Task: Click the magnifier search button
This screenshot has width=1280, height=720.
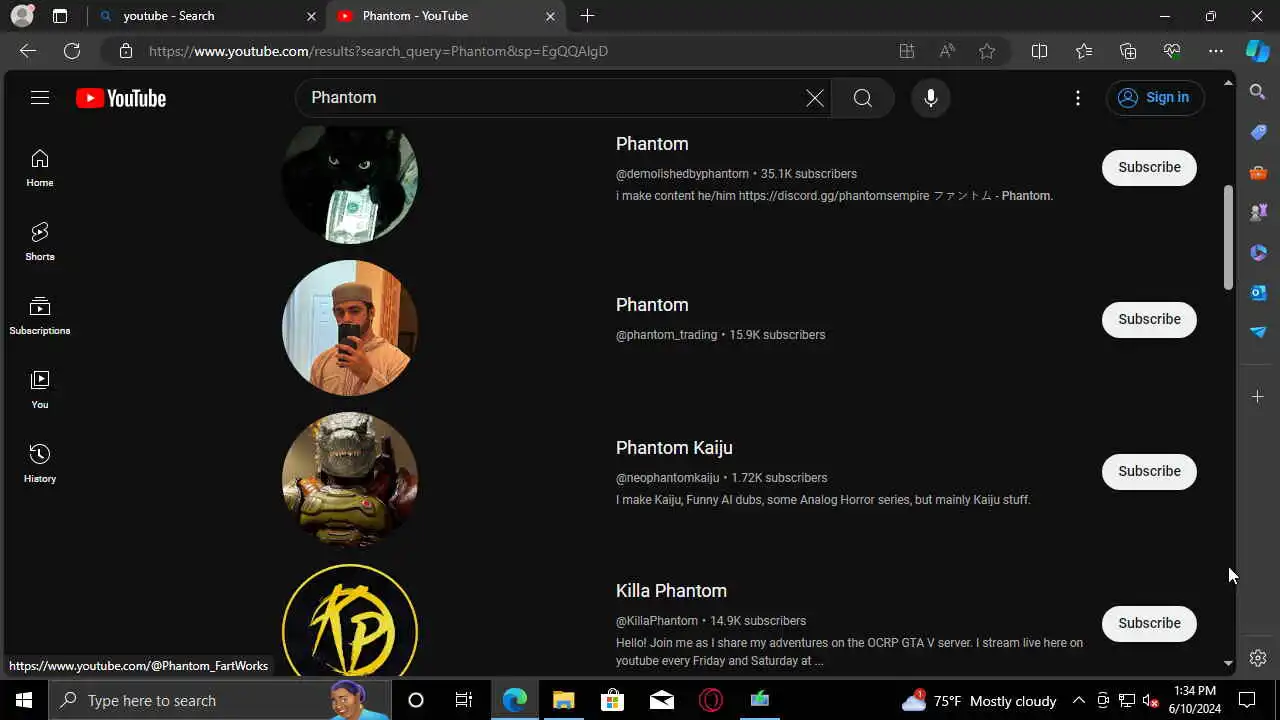Action: [863, 98]
